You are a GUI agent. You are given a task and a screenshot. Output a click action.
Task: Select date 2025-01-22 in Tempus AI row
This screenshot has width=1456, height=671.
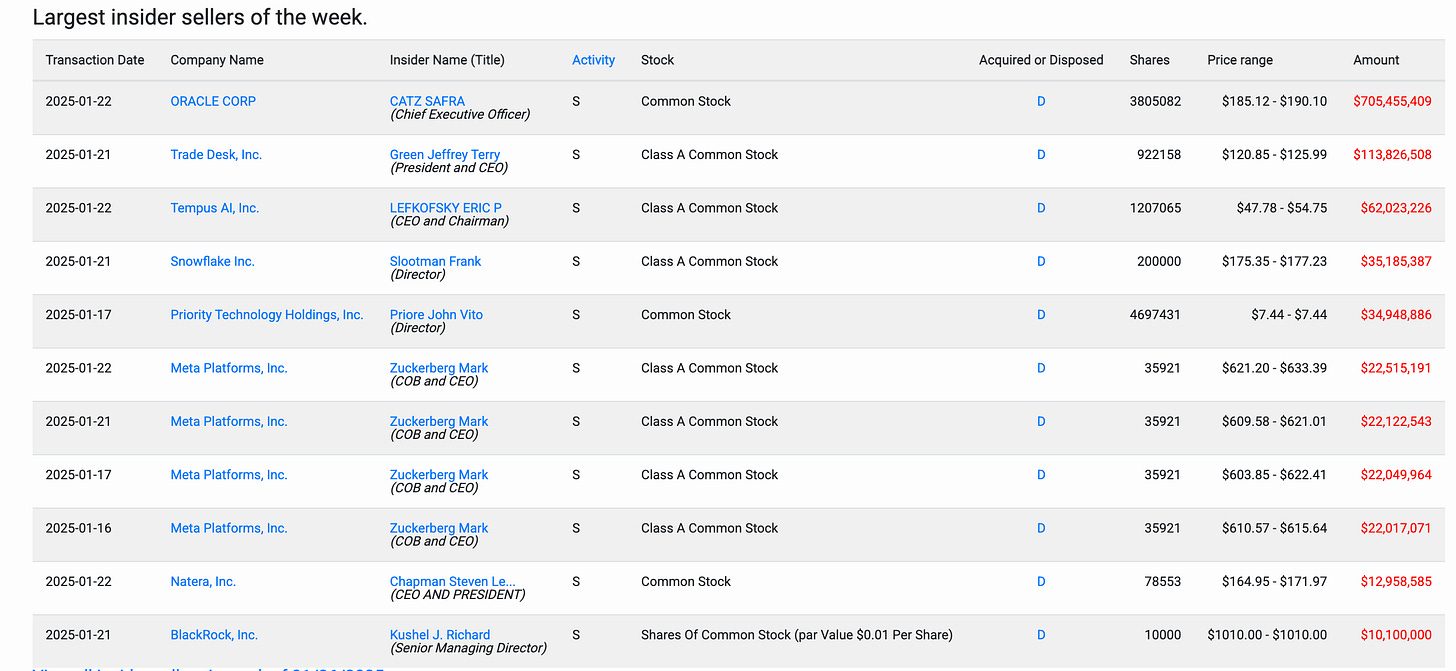pyautogui.click(x=79, y=208)
